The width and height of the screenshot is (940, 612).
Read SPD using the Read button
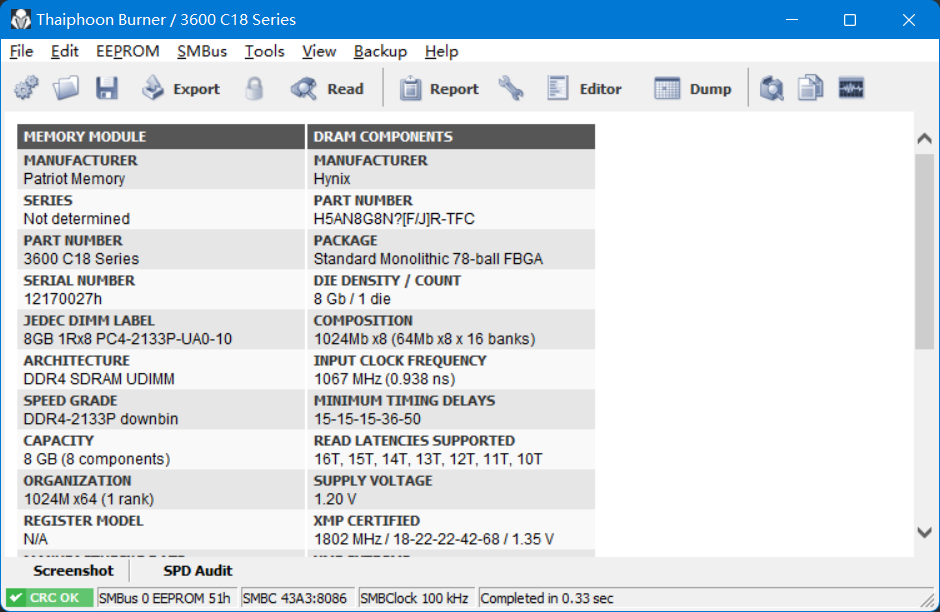click(327, 89)
